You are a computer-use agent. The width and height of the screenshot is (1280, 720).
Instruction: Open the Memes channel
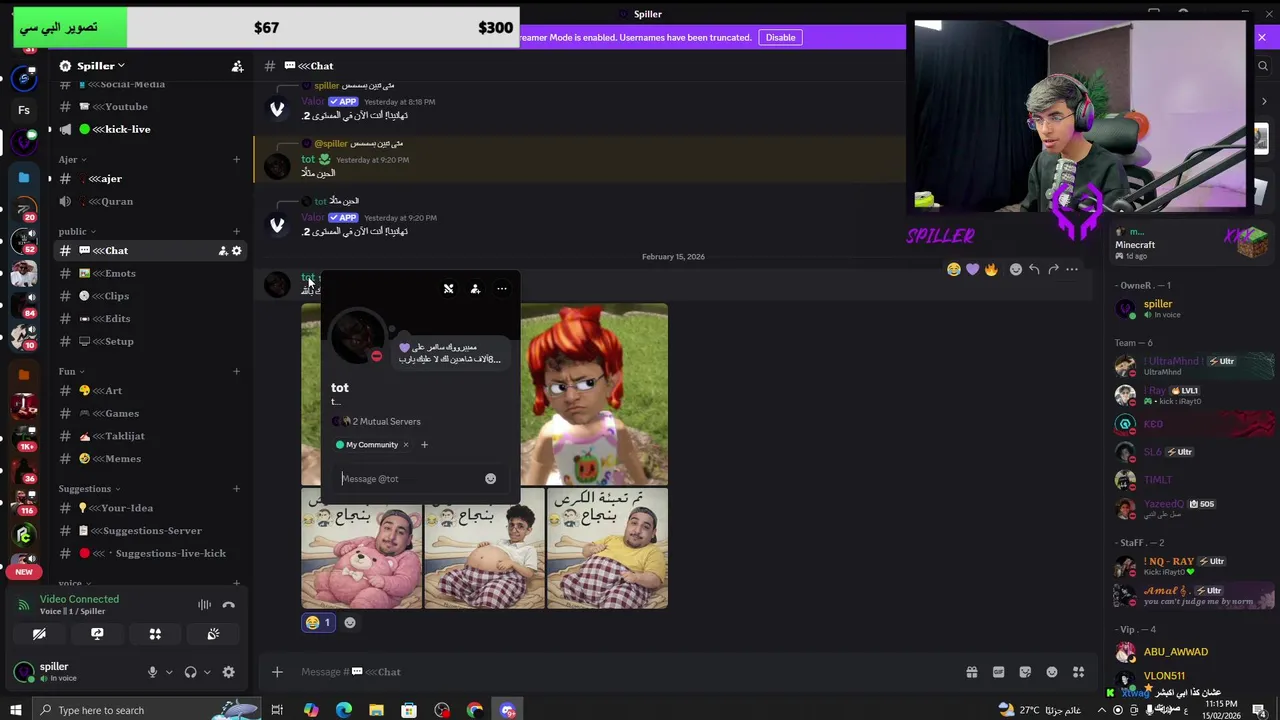tap(150, 459)
